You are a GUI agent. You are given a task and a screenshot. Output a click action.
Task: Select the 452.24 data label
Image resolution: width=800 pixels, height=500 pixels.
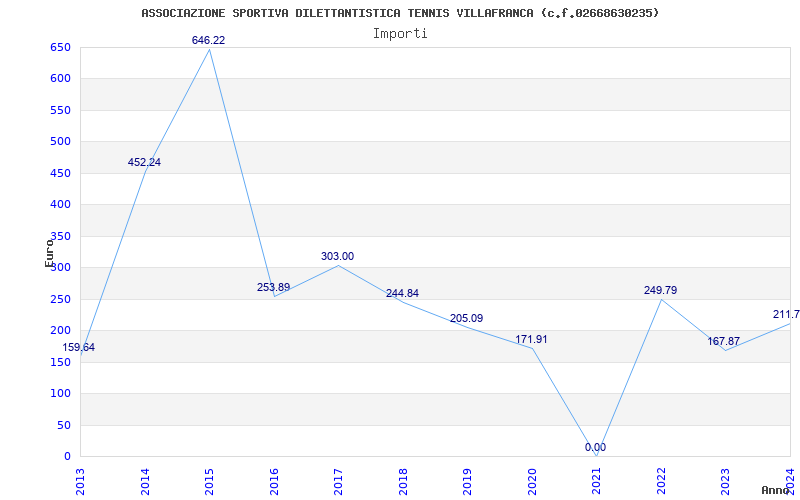[144, 162]
